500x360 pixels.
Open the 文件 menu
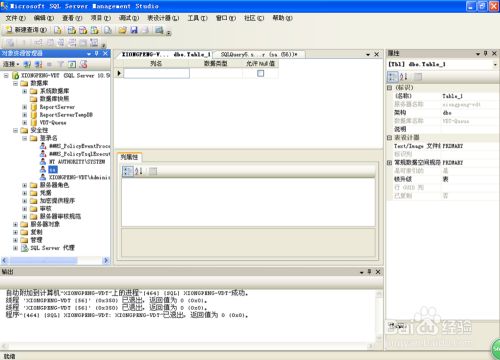15,18
